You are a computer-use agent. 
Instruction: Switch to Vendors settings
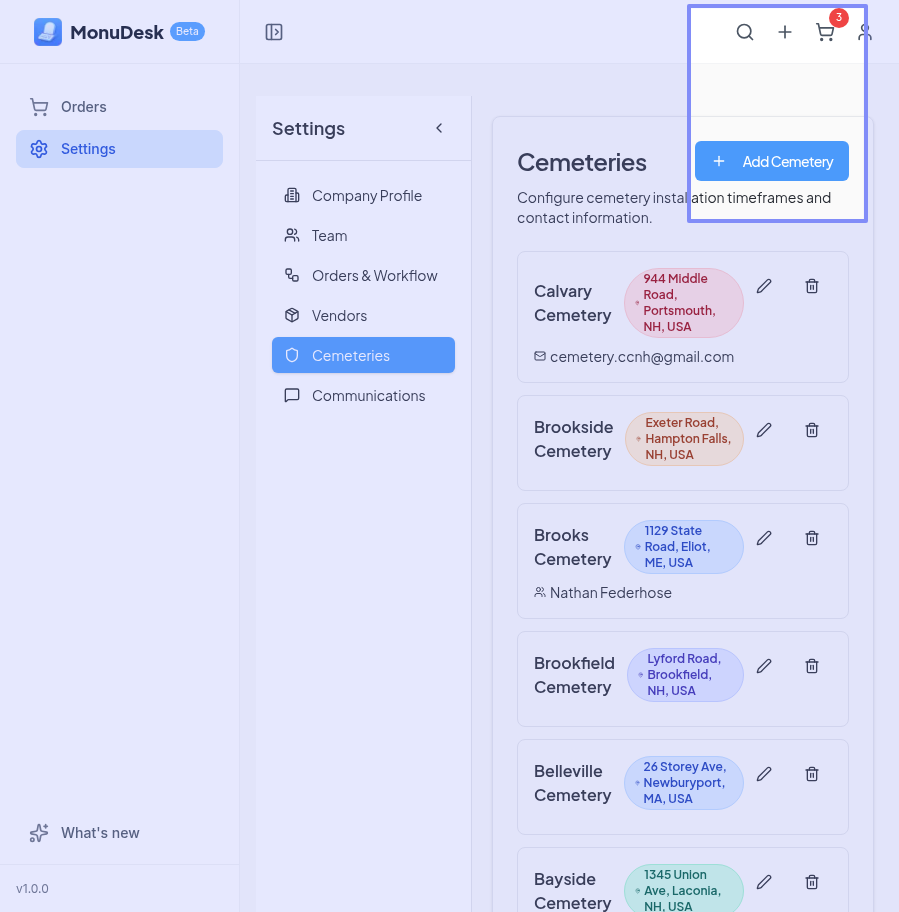click(x=339, y=316)
